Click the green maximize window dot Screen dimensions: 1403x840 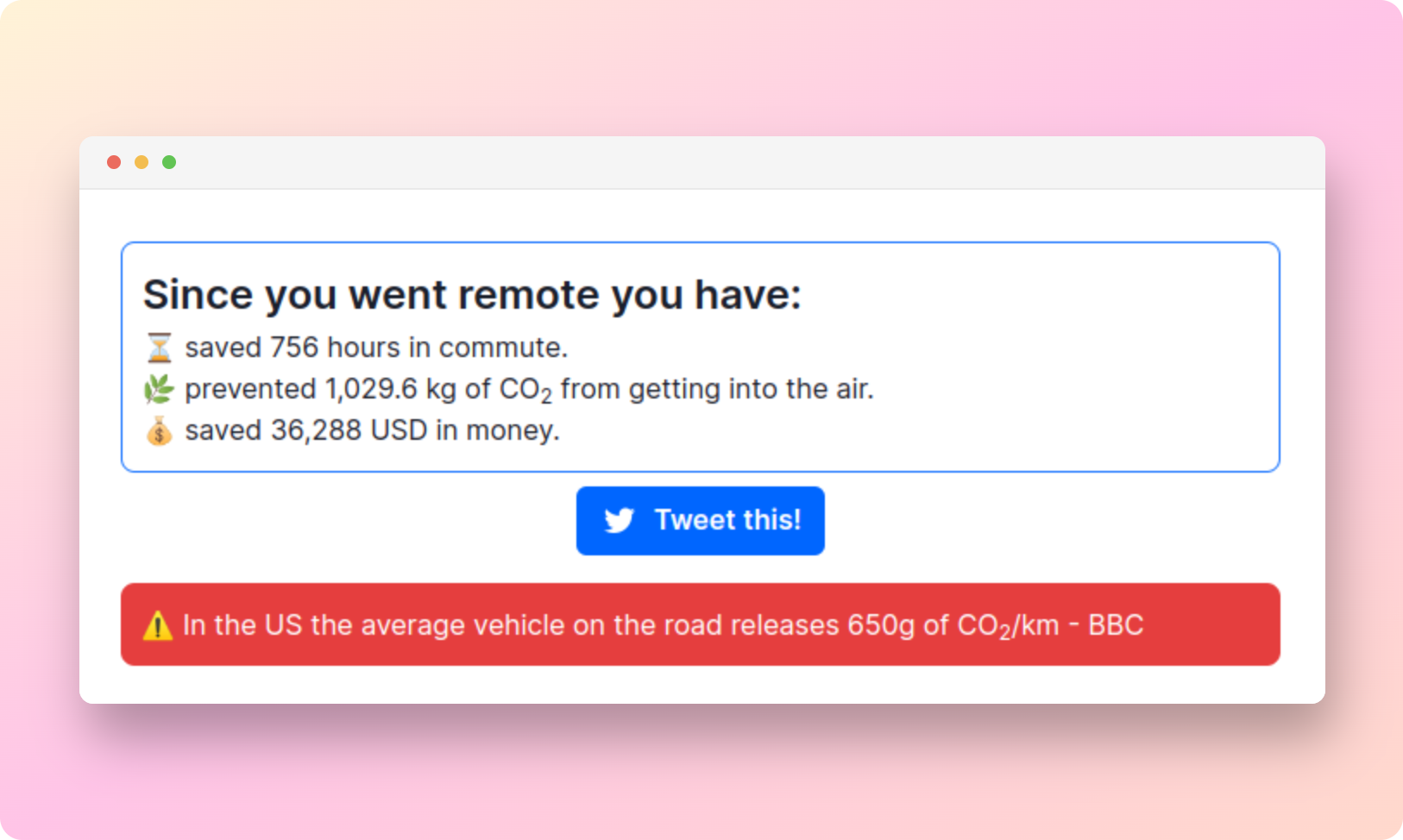click(x=169, y=162)
